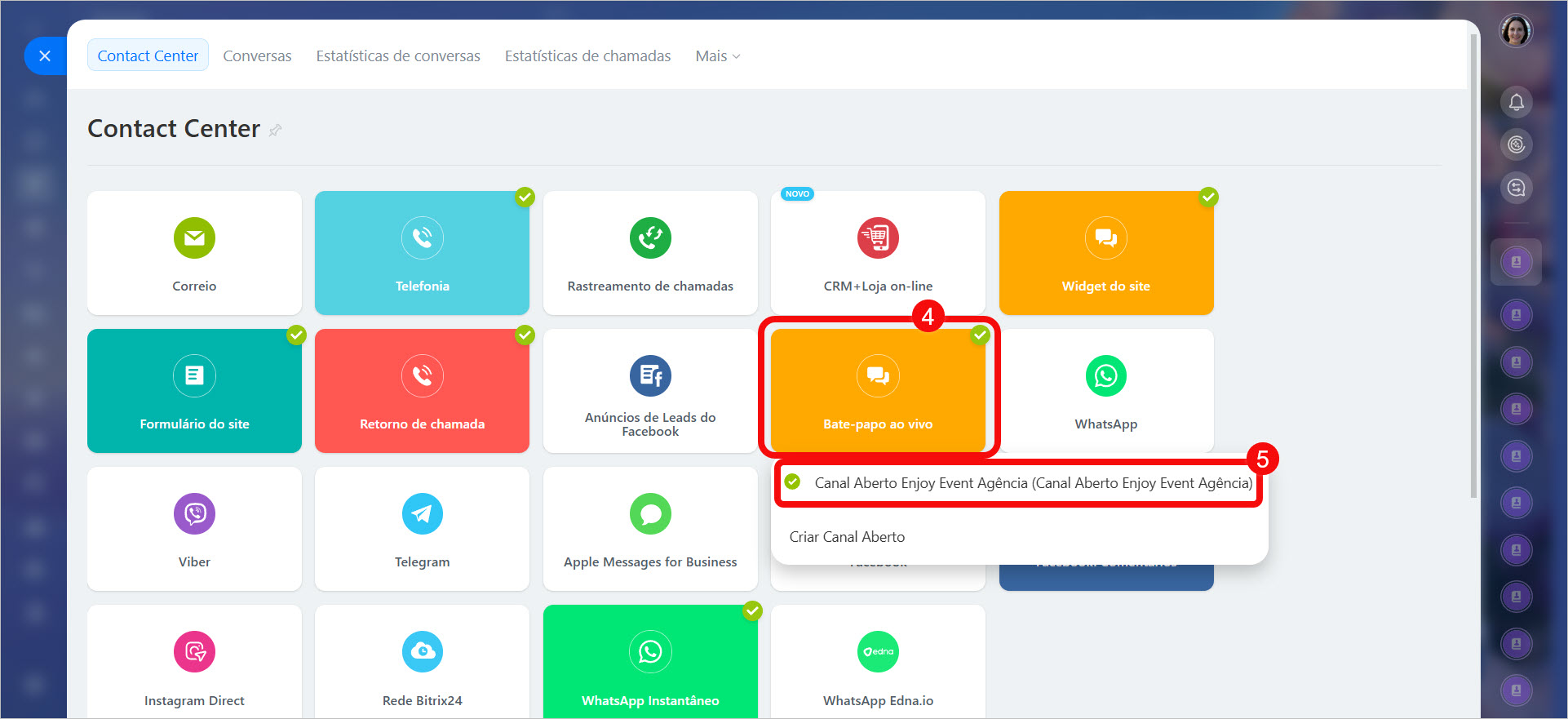Open the WhatsApp channel icon
Image resolution: width=1568 pixels, height=719 pixels.
click(x=1106, y=375)
